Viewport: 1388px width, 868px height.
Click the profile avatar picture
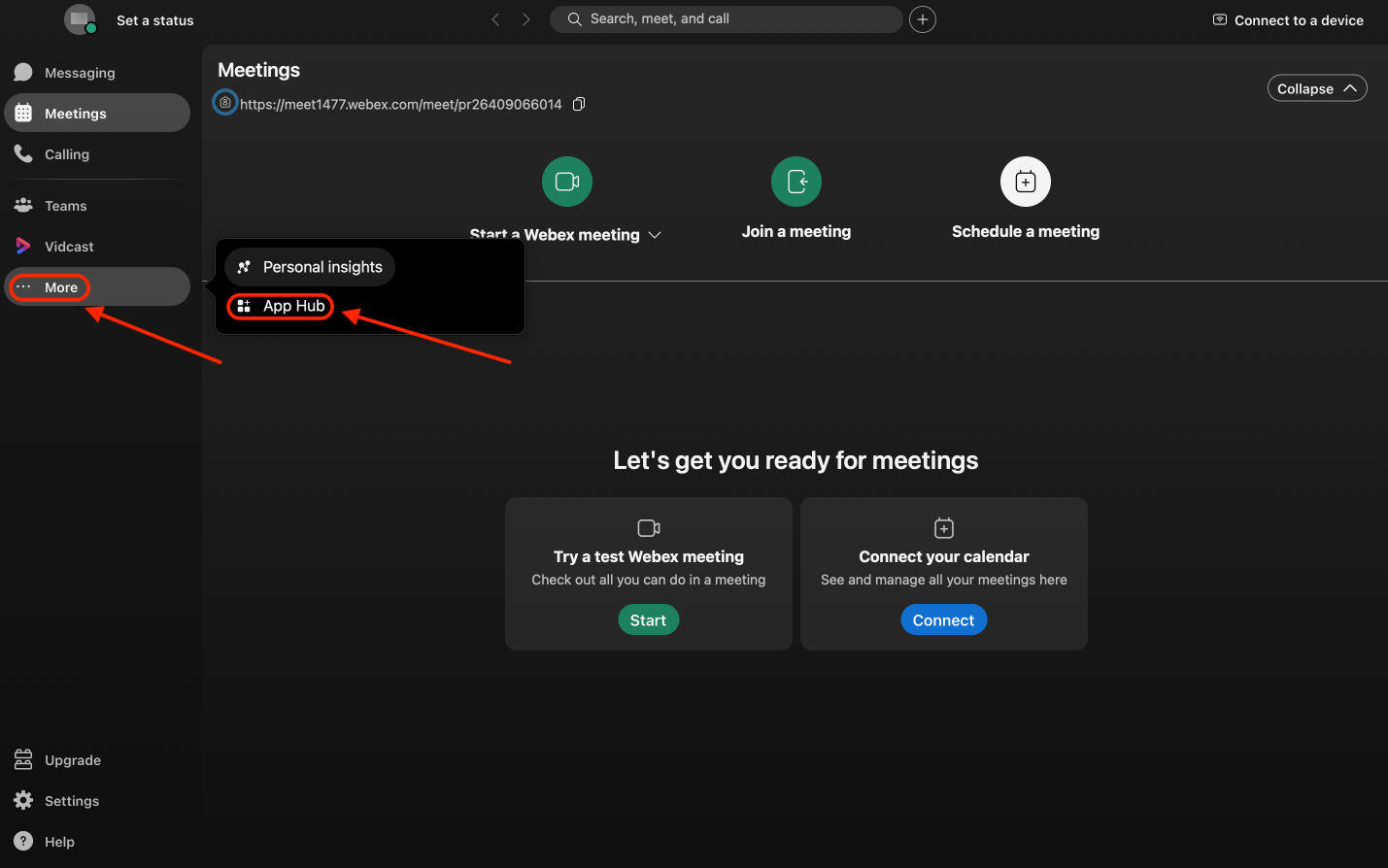coord(80,19)
